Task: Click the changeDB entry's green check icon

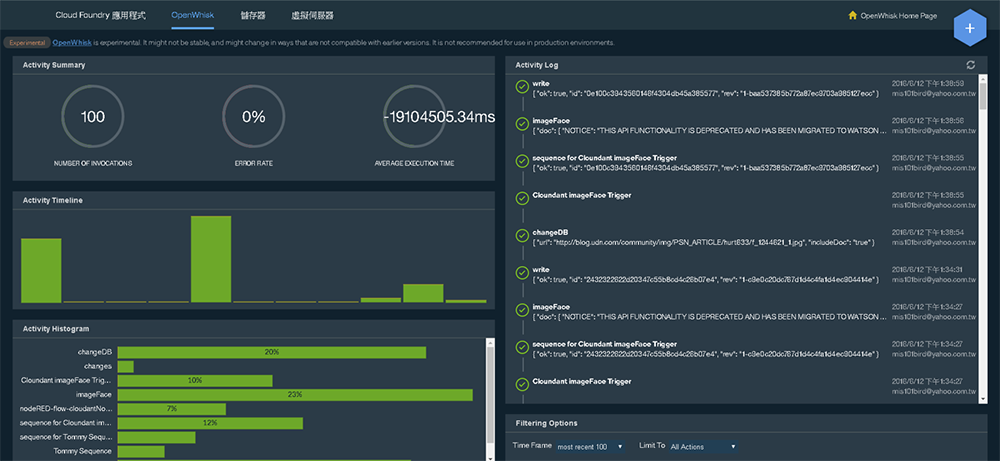Action: click(x=522, y=236)
